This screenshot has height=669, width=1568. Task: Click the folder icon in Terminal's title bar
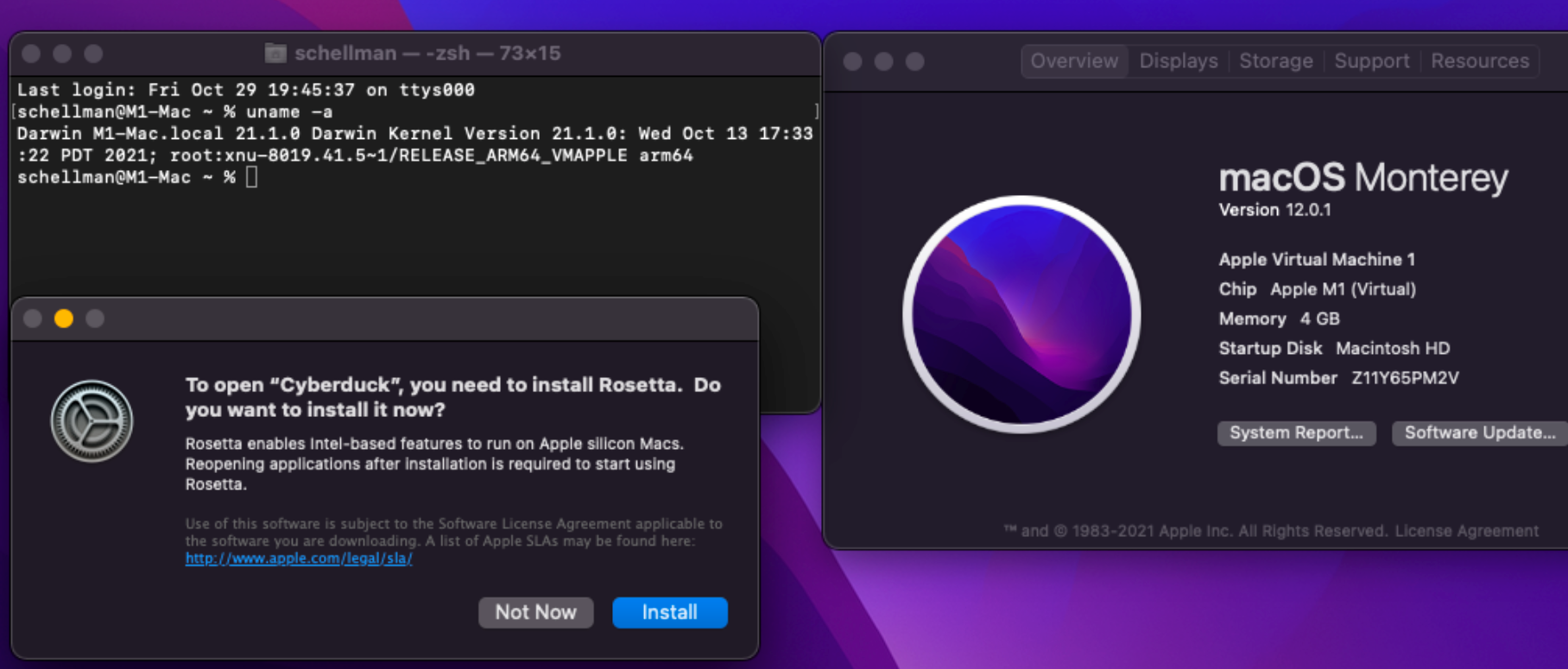[x=275, y=54]
